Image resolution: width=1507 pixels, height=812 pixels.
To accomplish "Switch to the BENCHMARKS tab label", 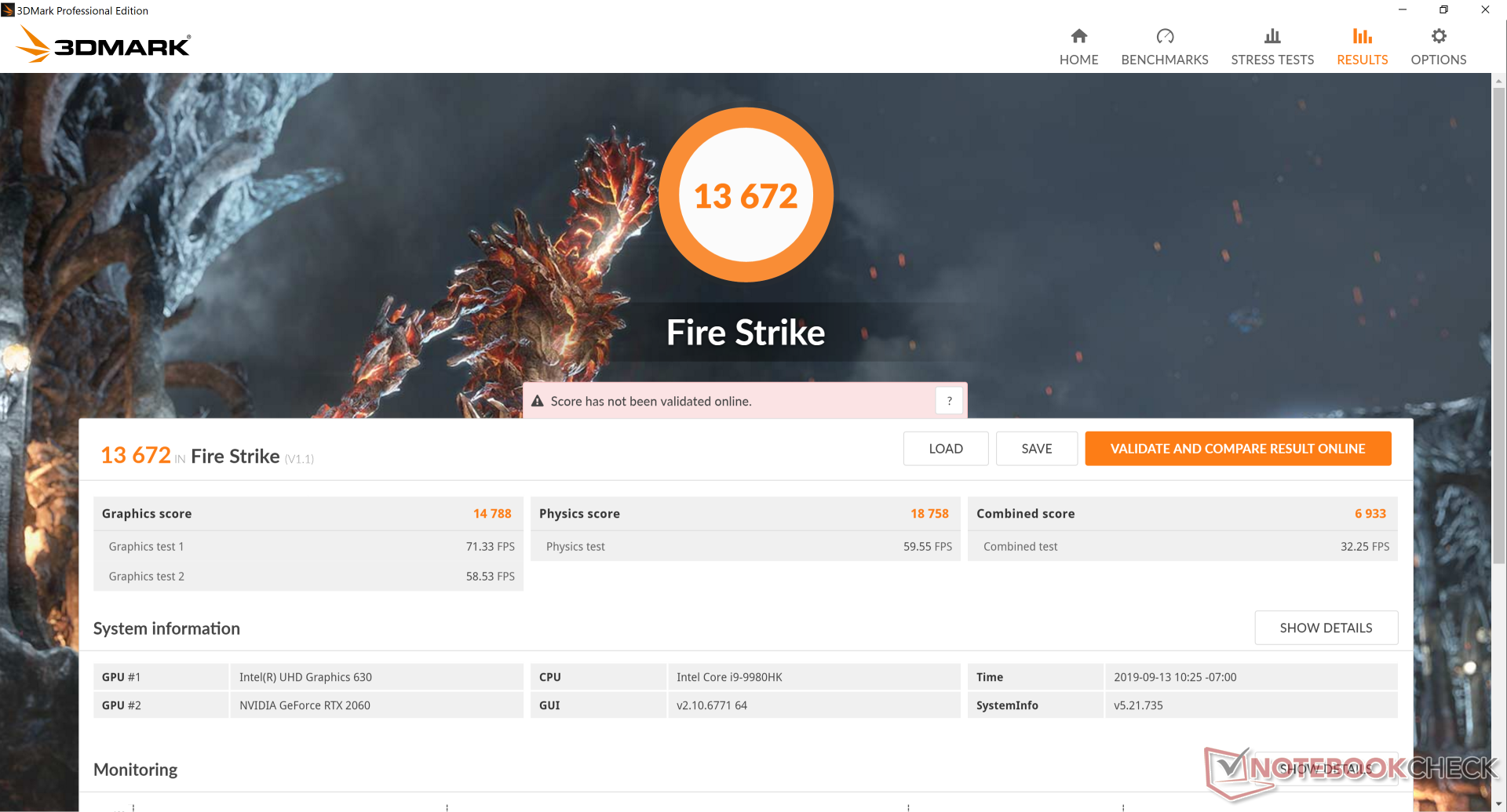I will pyautogui.click(x=1165, y=60).
